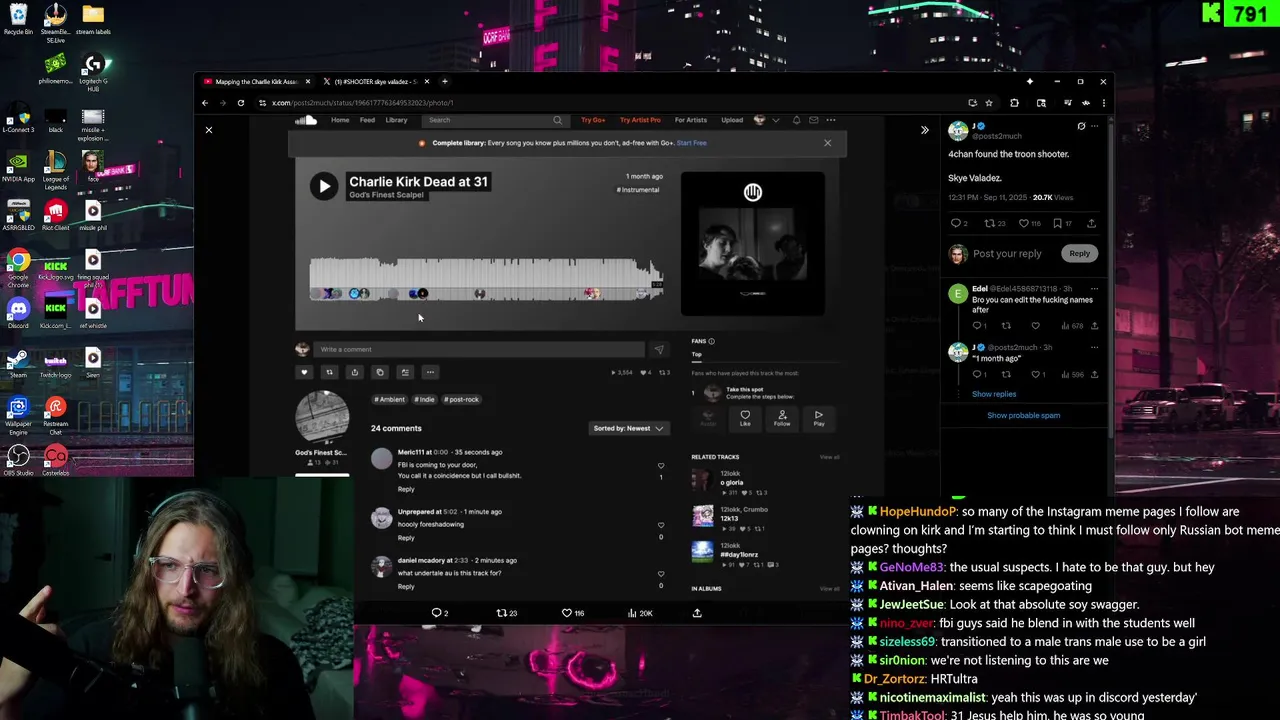1280x720 pixels.
Task: Copy the track link icon
Action: click(379, 372)
